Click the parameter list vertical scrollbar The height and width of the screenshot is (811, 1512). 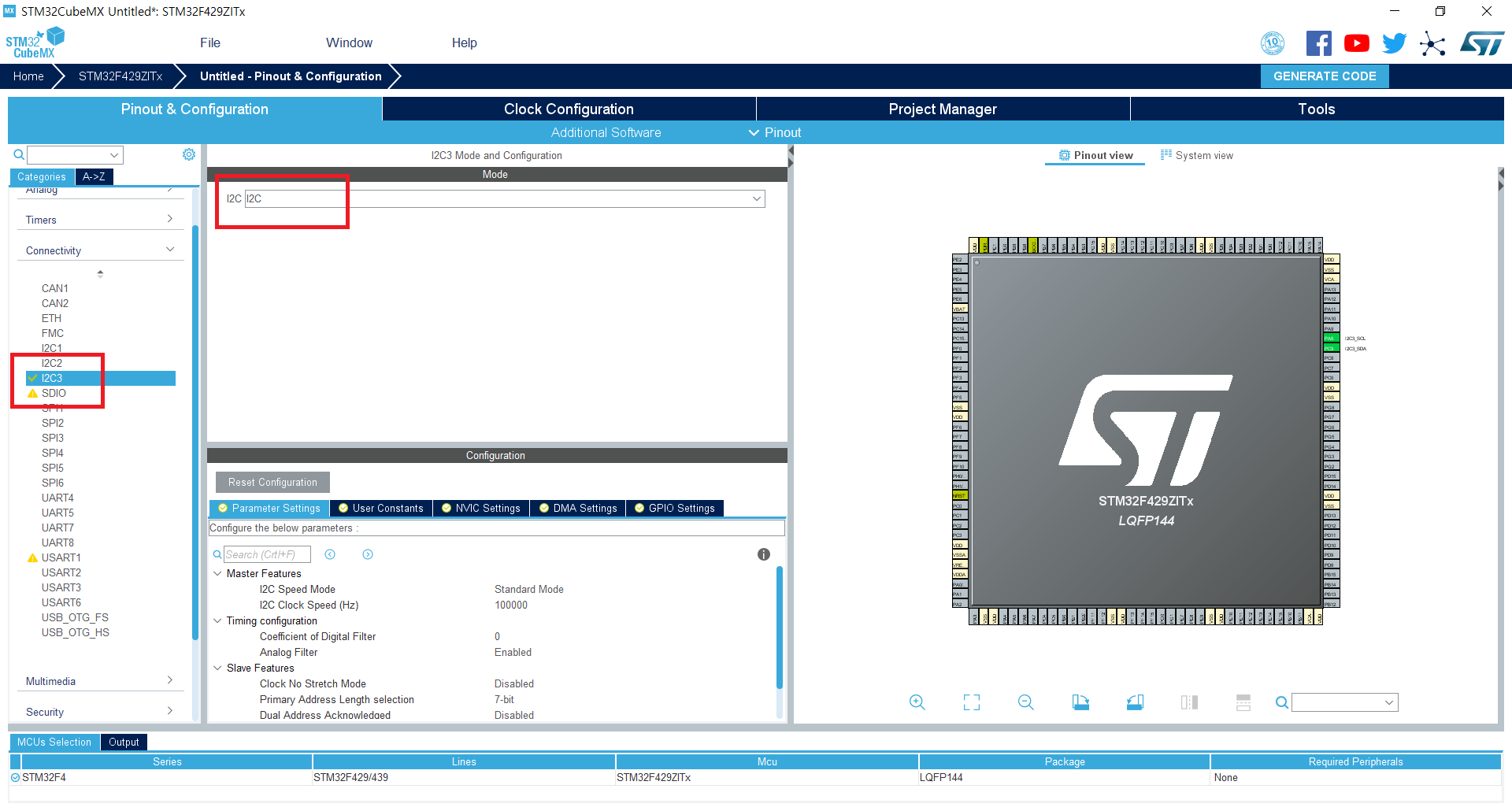[x=780, y=628]
